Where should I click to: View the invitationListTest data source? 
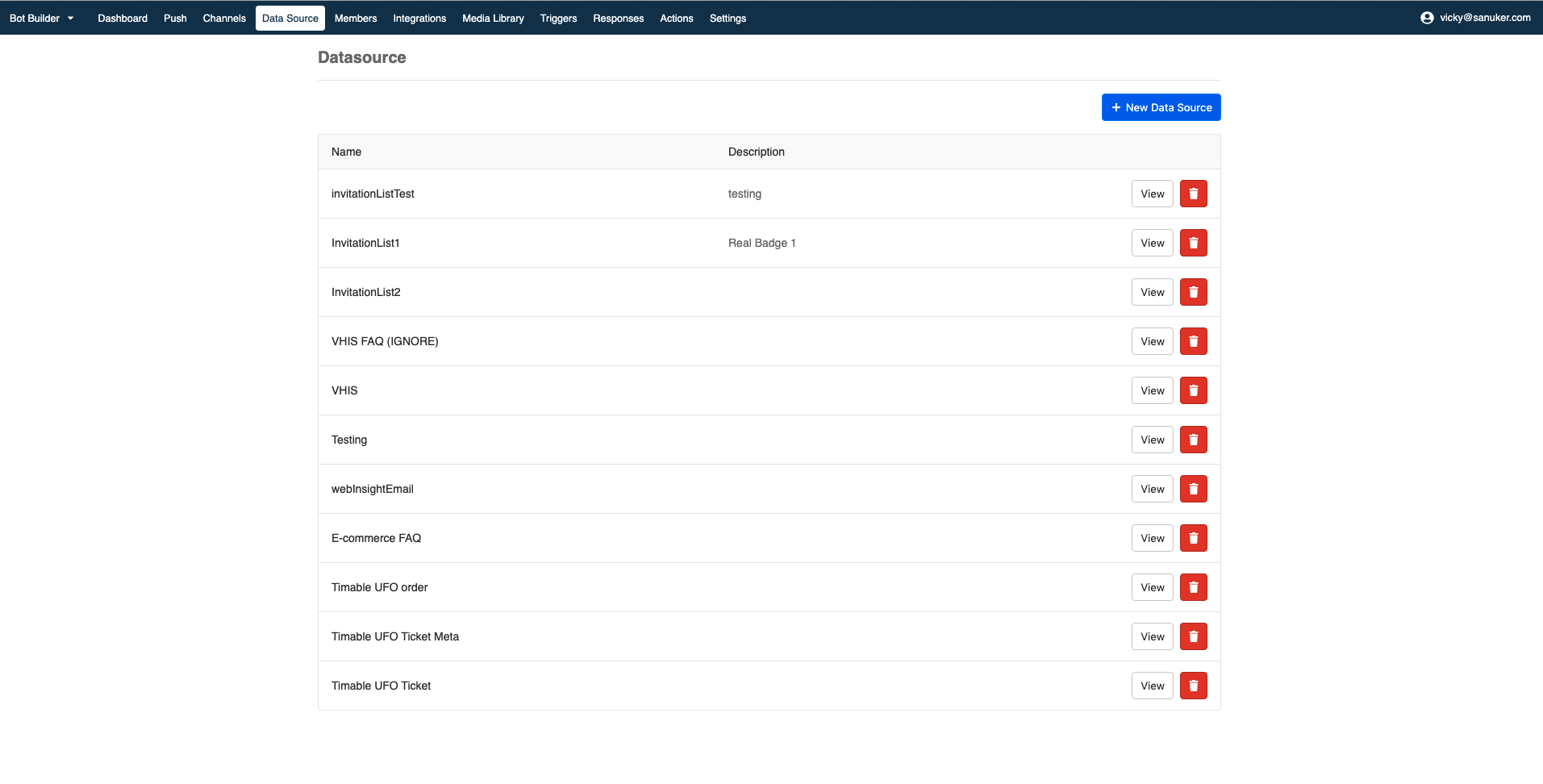pyautogui.click(x=1152, y=194)
